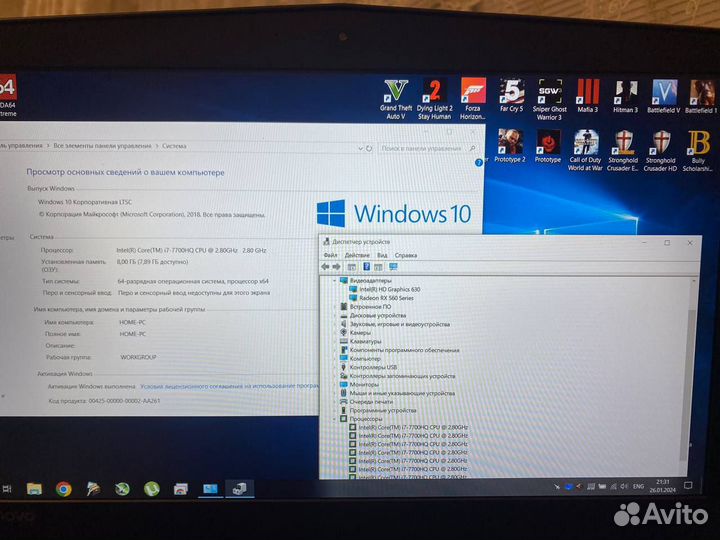The width and height of the screenshot is (720, 540).
Task: Expand the Контроллеры USB category
Action: pos(334,367)
